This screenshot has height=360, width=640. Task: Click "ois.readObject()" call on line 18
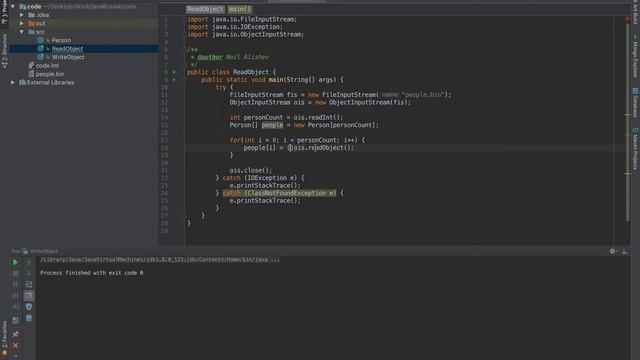click(x=322, y=148)
